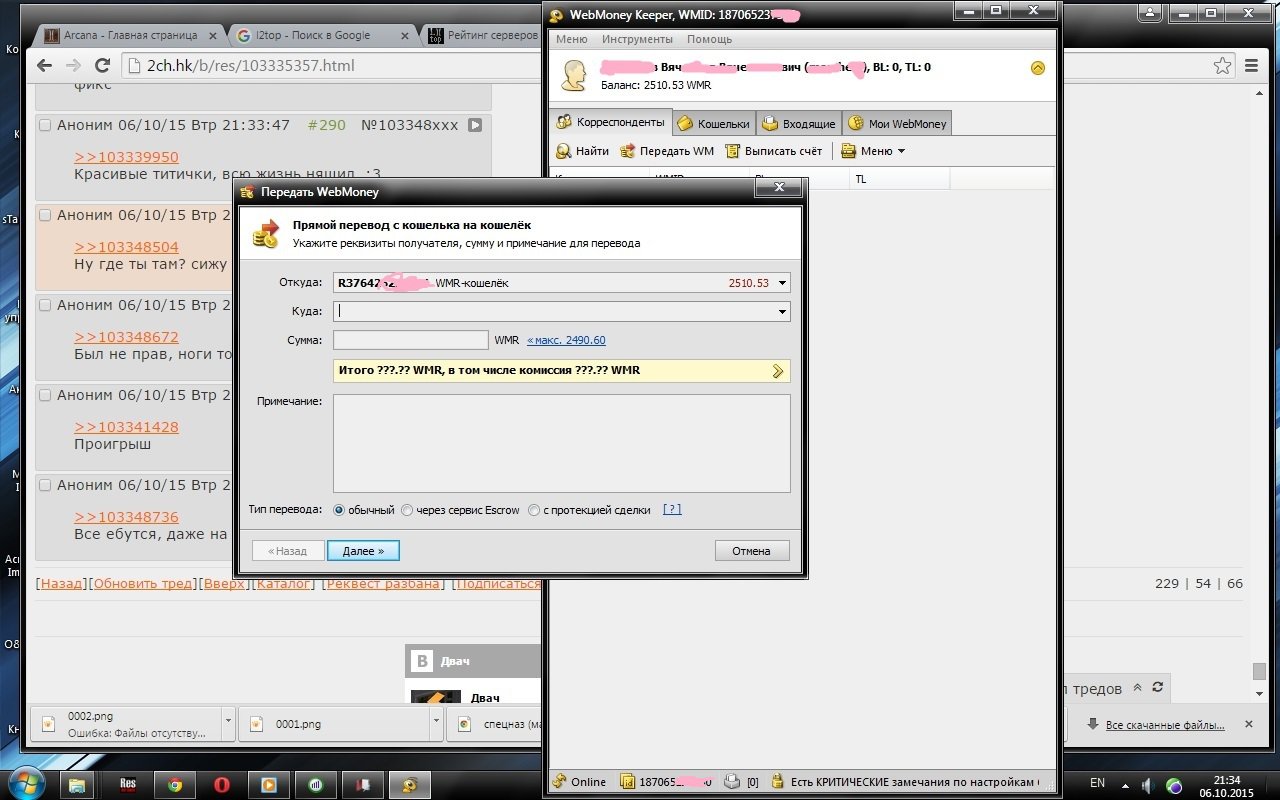Viewport: 1280px width, 800px height.
Task: Open the 0002.png download options arrow
Action: 228,720
